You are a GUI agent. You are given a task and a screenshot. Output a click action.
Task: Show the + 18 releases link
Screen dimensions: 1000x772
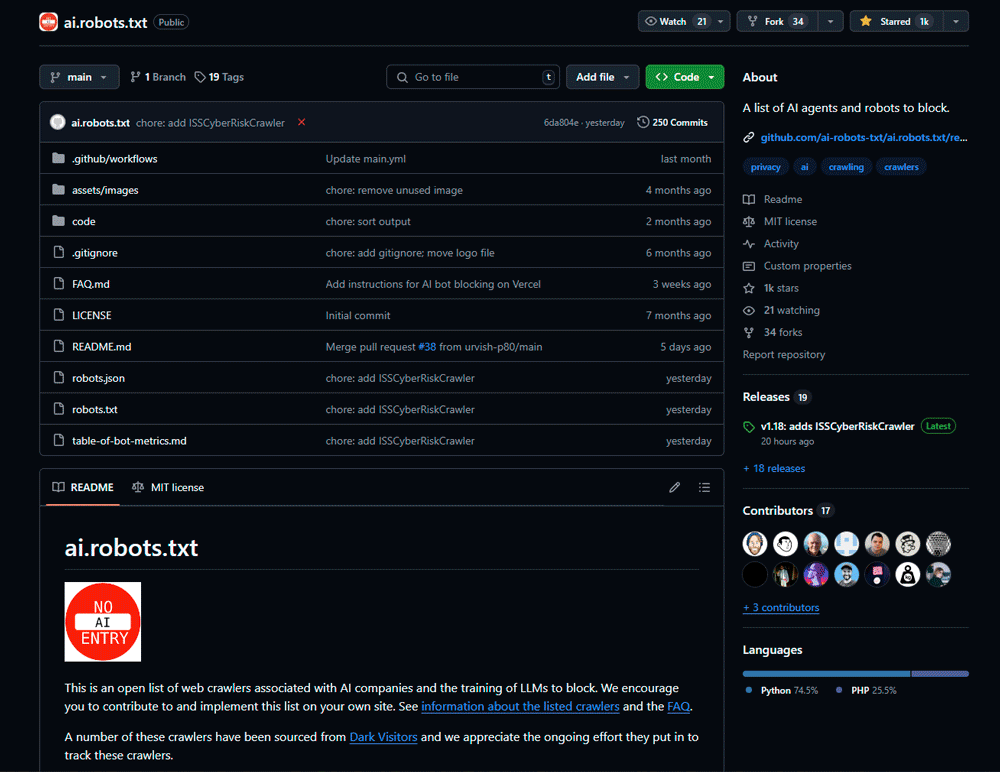774,468
